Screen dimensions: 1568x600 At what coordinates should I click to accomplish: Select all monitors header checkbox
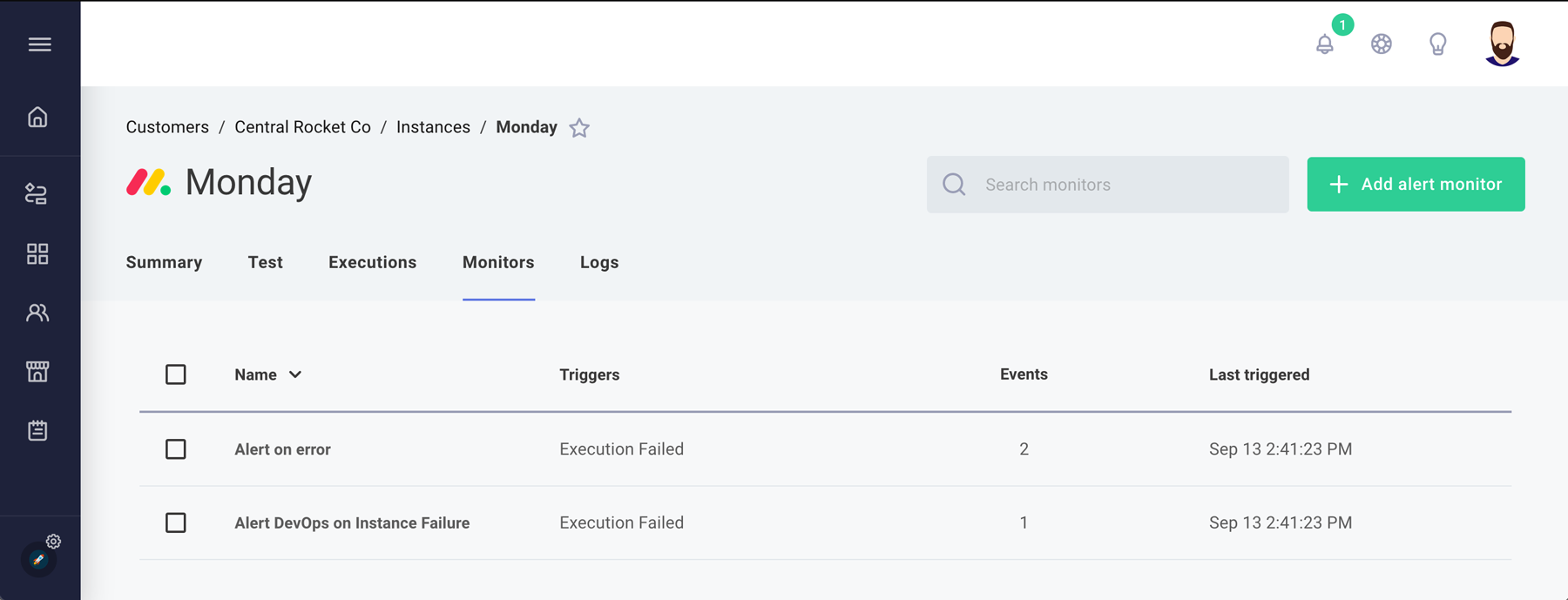pyautogui.click(x=176, y=374)
